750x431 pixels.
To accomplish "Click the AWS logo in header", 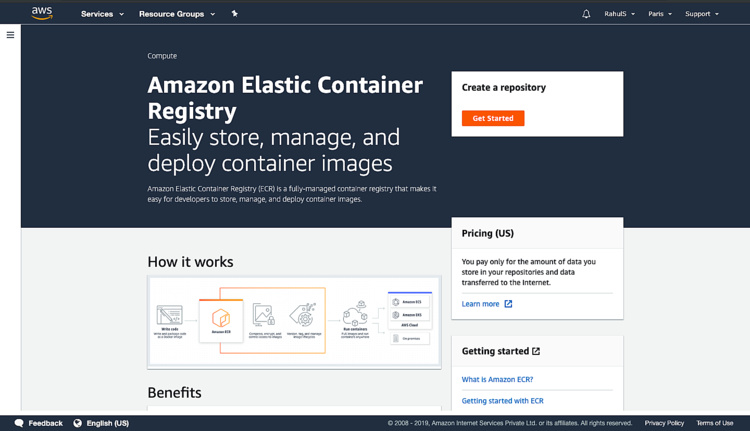I will point(42,13).
